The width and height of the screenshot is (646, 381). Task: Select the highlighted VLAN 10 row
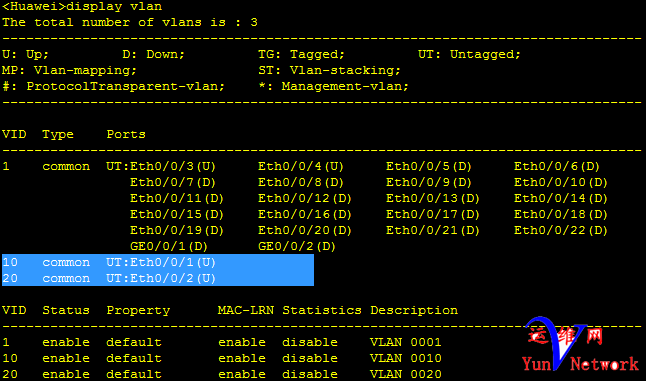pos(158,262)
